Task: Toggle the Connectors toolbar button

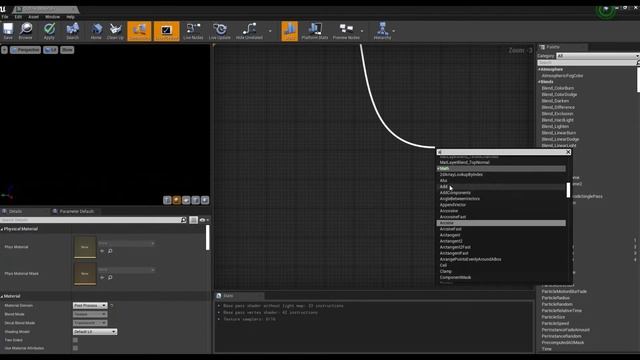Action: click(139, 31)
